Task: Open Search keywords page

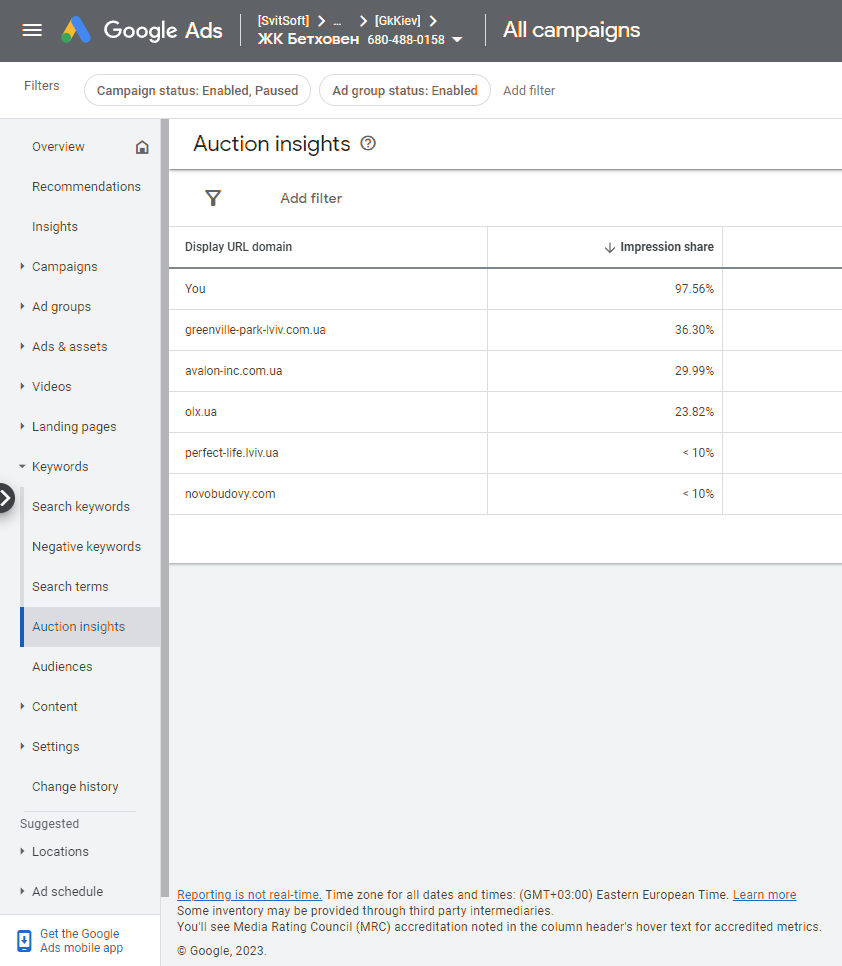Action: (x=81, y=506)
